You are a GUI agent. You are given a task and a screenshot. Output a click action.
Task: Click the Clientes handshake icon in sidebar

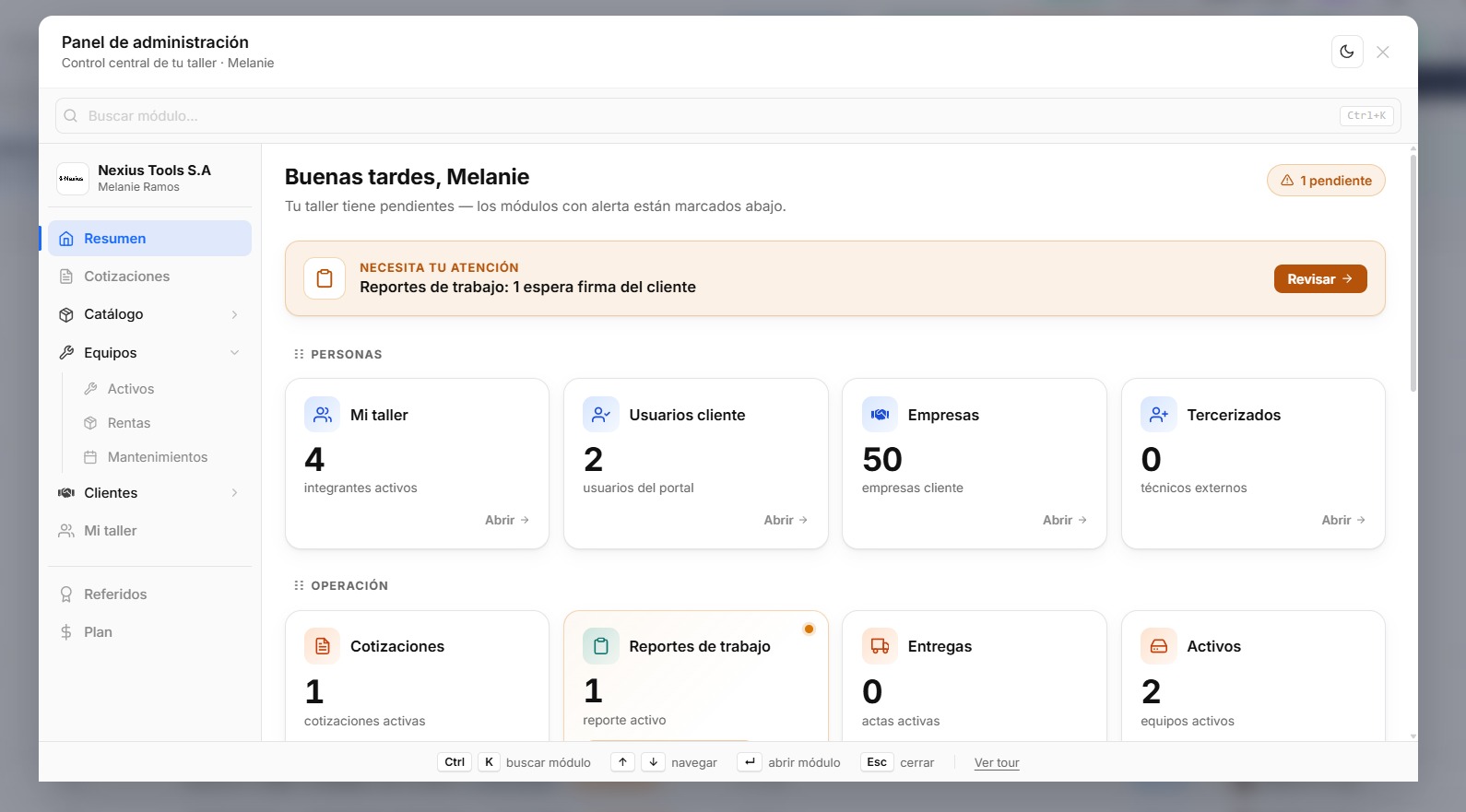point(66,493)
